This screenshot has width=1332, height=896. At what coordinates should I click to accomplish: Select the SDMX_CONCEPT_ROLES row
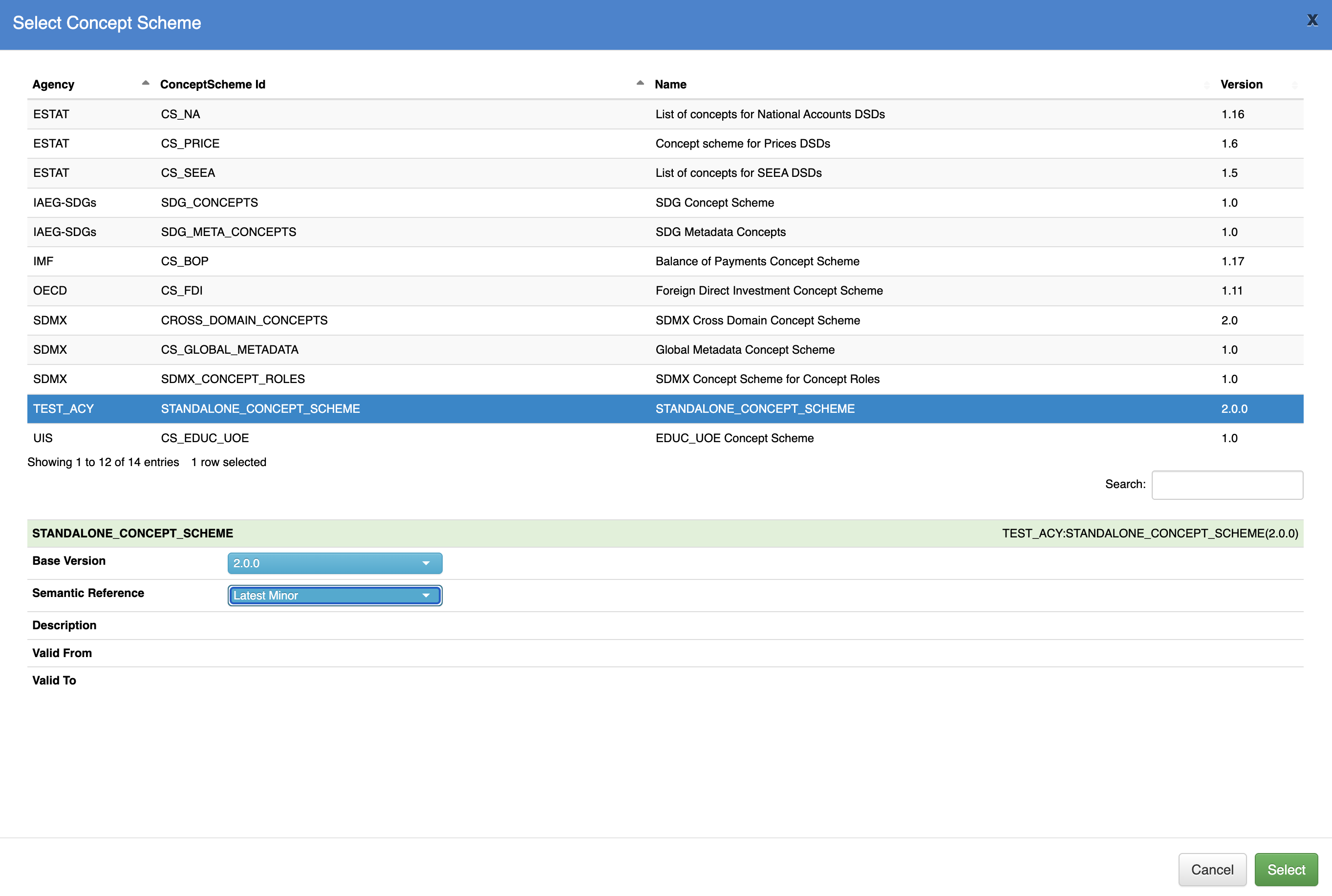click(665, 379)
